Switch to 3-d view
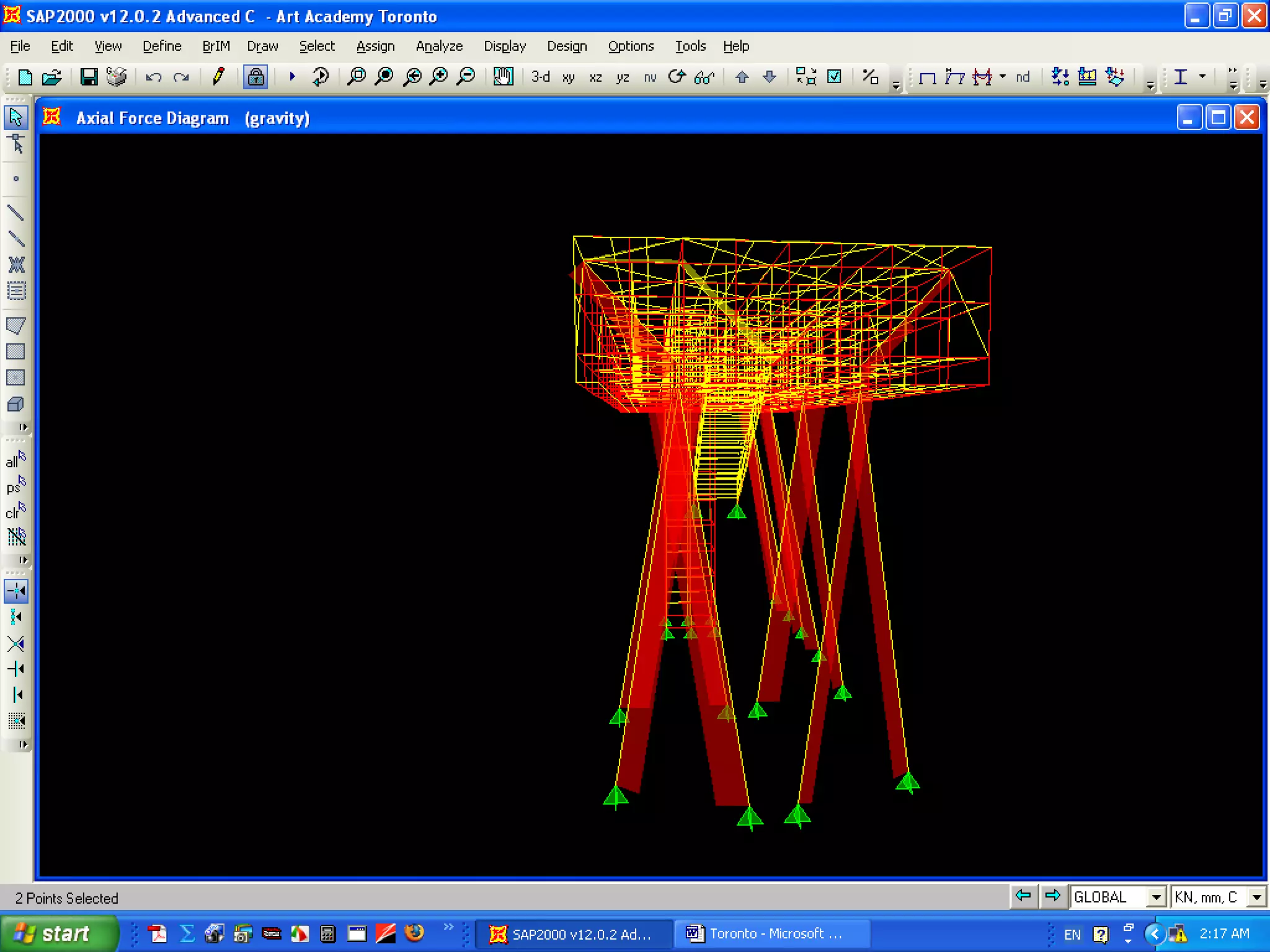 (541, 77)
